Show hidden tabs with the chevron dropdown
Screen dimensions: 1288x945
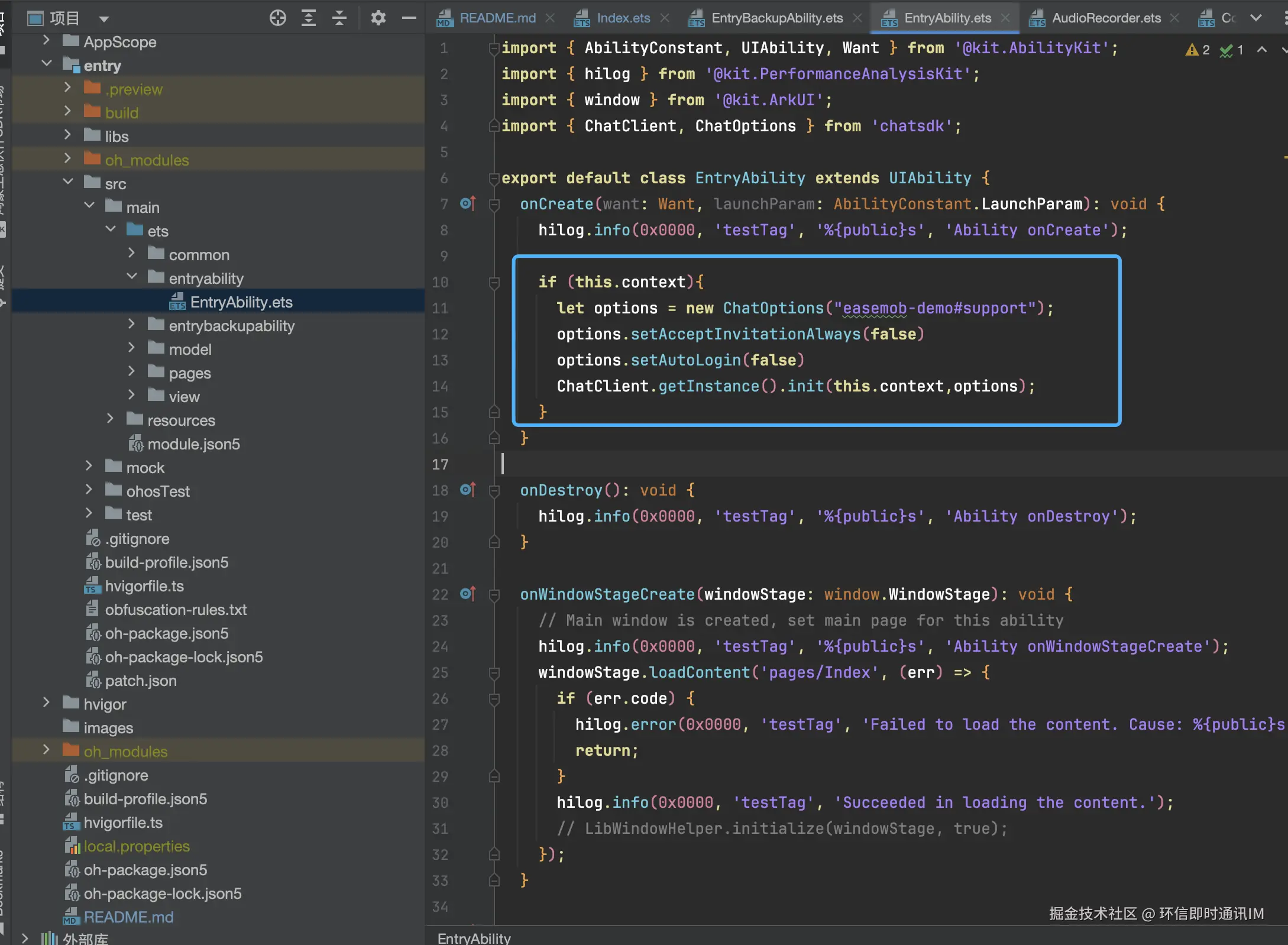point(1256,18)
